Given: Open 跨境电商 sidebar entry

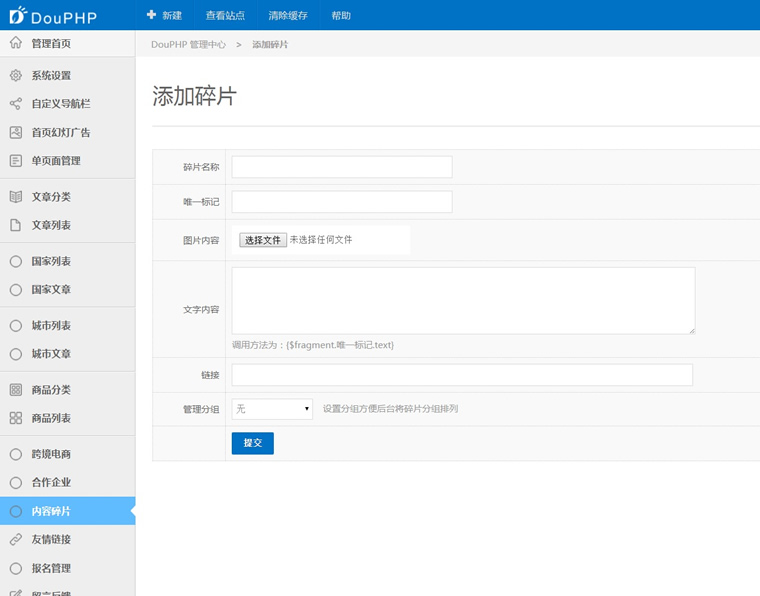Looking at the screenshot, I should [x=67, y=454].
